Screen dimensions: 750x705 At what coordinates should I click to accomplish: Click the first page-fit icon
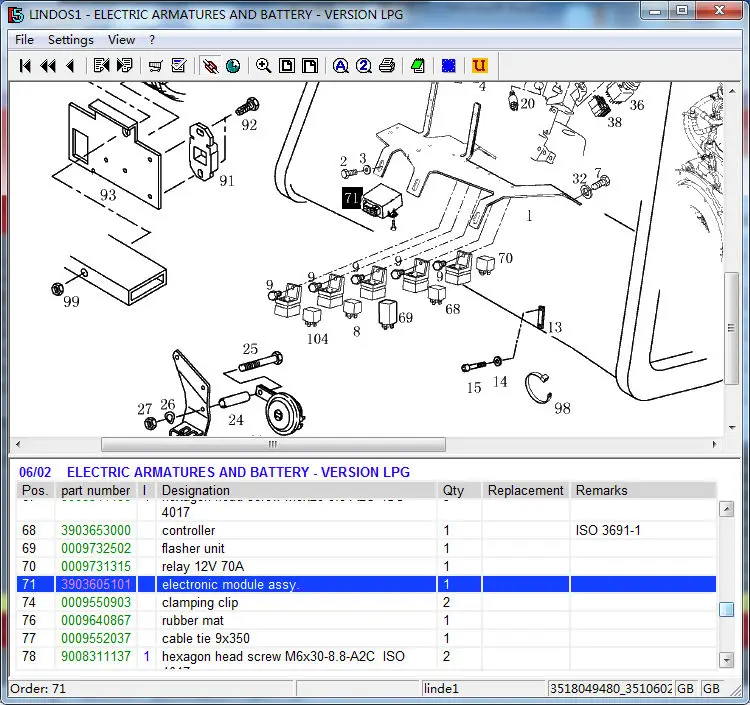pyautogui.click(x=287, y=66)
